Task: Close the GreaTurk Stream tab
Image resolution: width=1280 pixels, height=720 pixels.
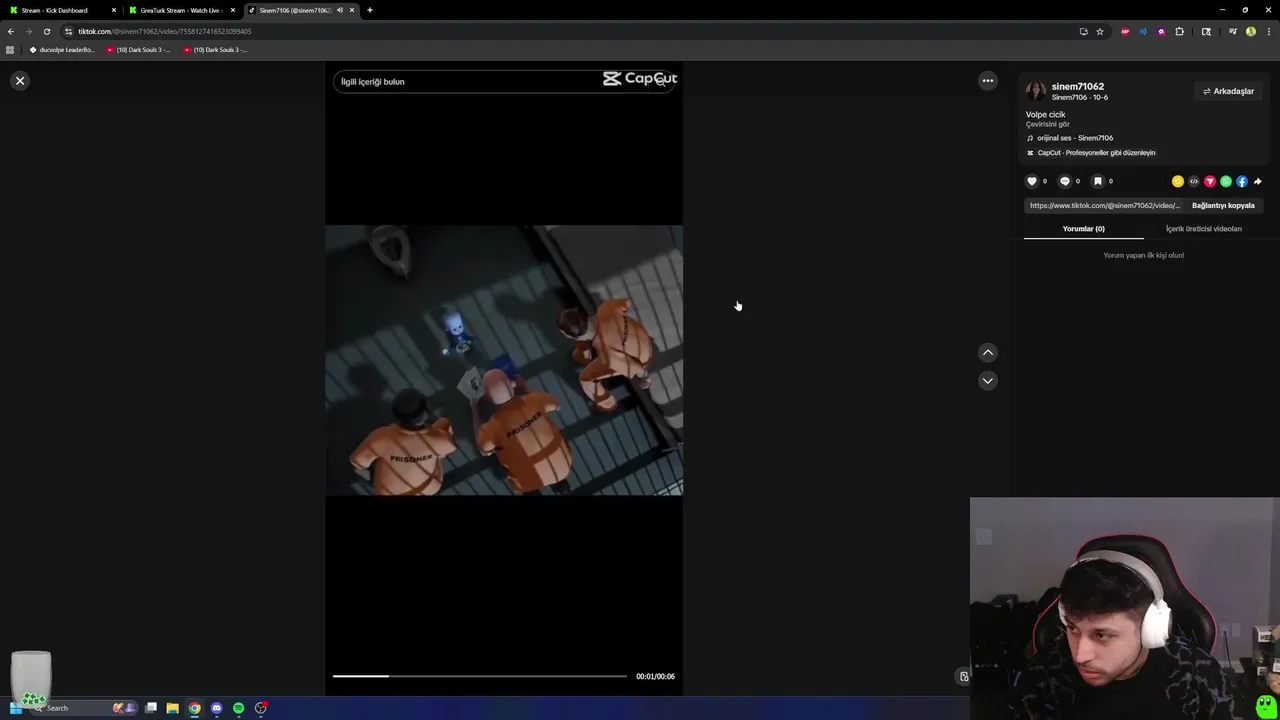Action: pos(233,10)
